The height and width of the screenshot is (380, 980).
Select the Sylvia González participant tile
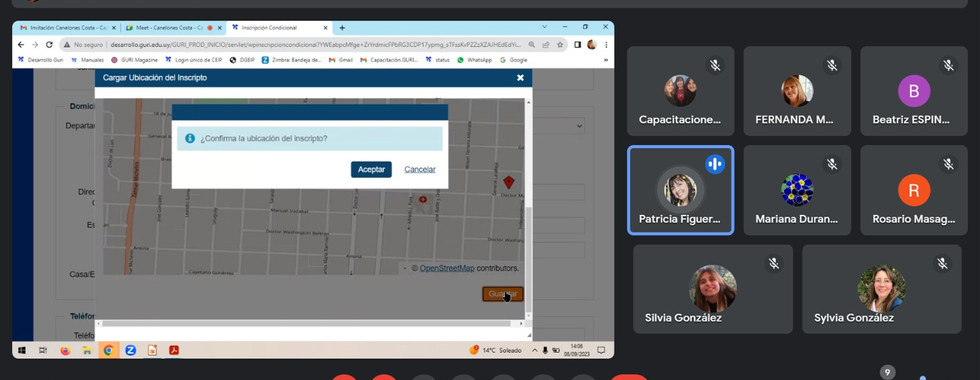(881, 289)
